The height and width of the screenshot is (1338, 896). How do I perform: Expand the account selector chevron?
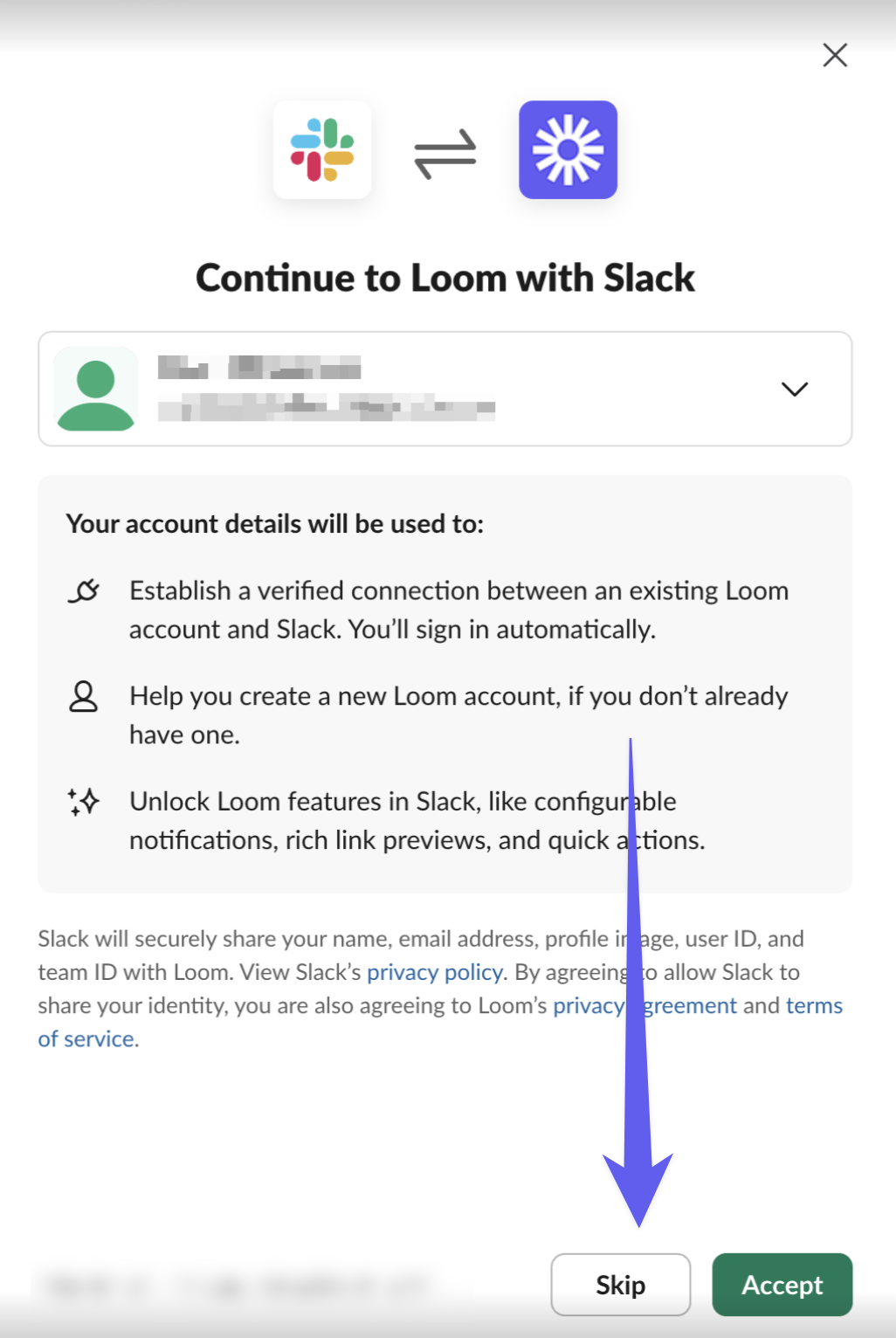794,389
